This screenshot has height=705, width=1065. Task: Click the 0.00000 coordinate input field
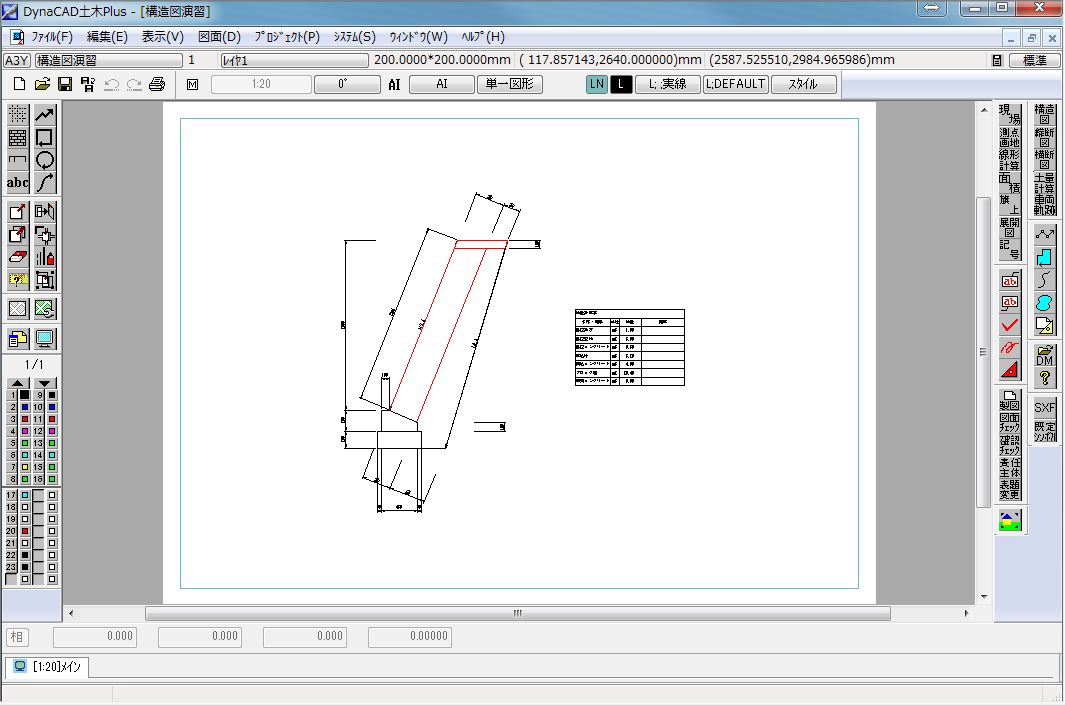[x=410, y=636]
